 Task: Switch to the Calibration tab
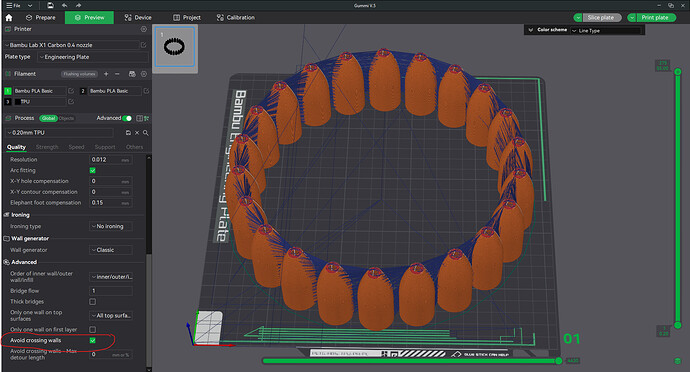pyautogui.click(x=236, y=18)
